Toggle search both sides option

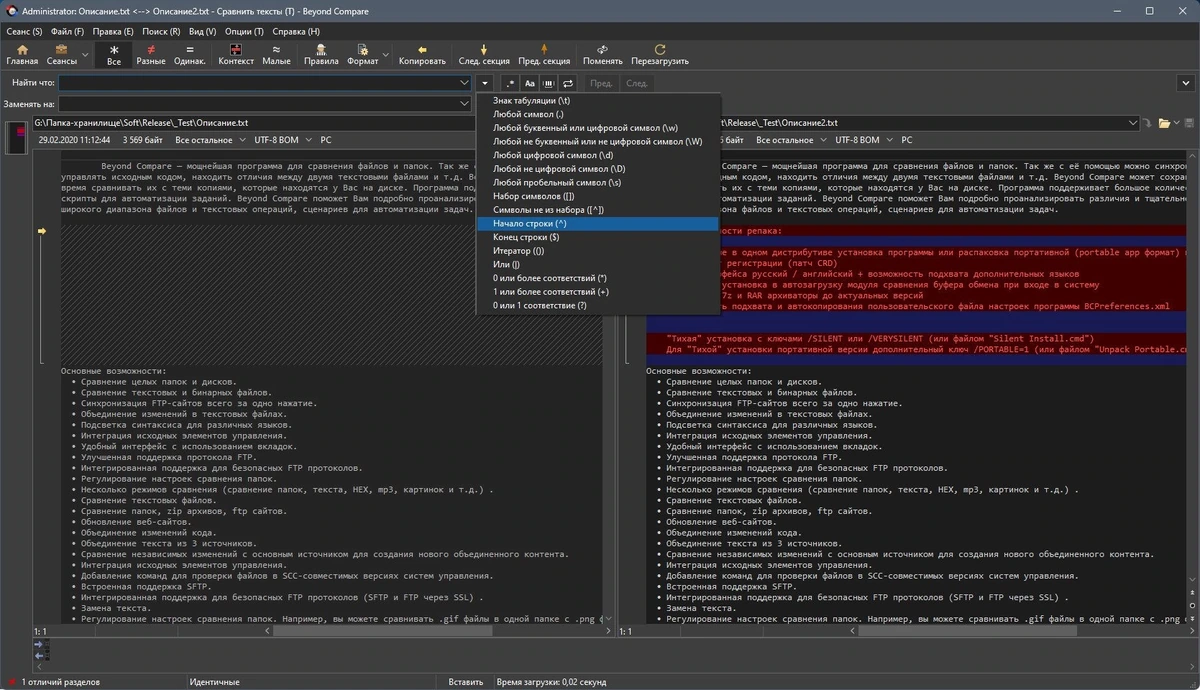coord(567,84)
